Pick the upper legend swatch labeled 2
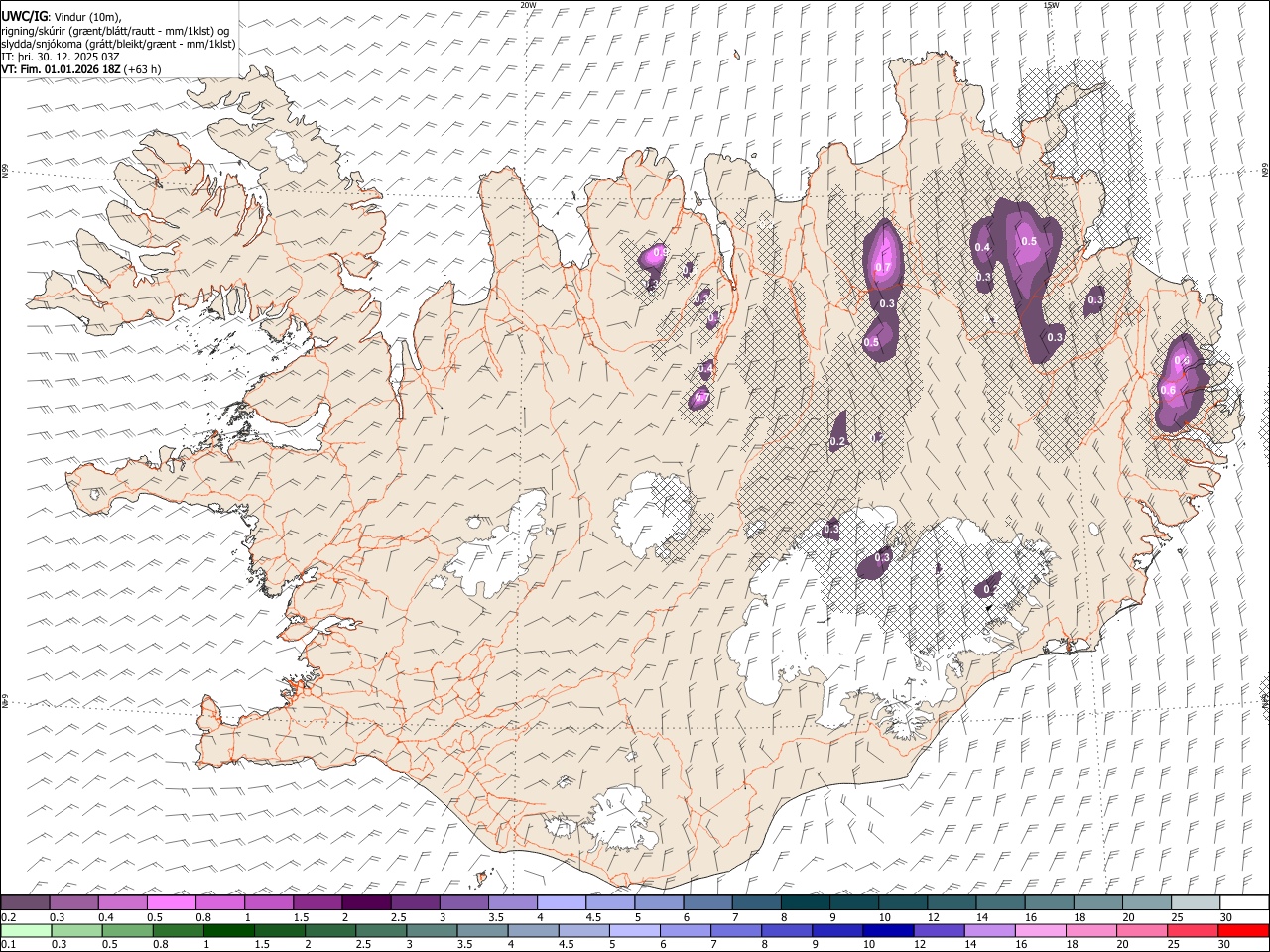This screenshot has width=1270, height=952. 366,902
